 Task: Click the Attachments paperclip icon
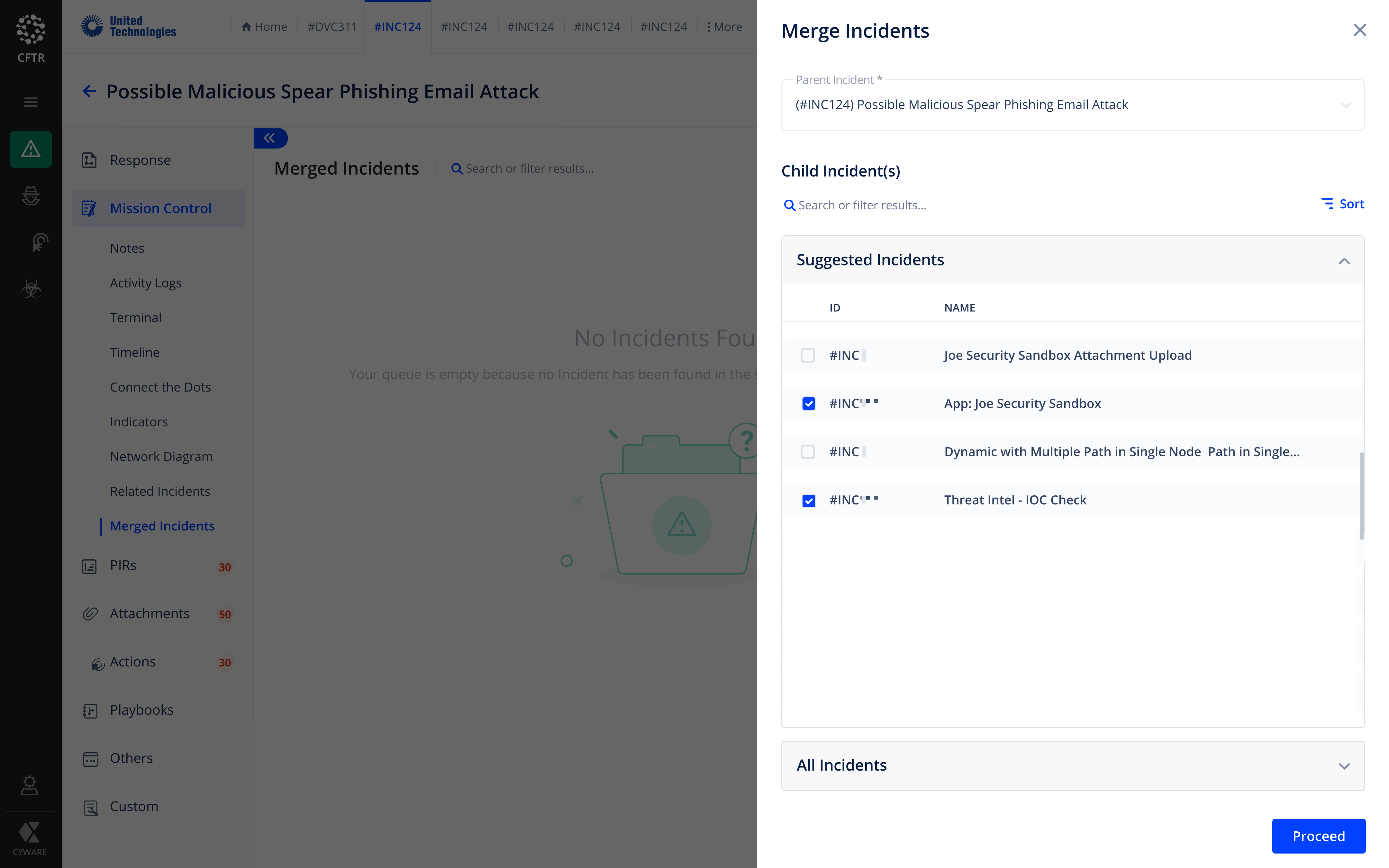90,614
